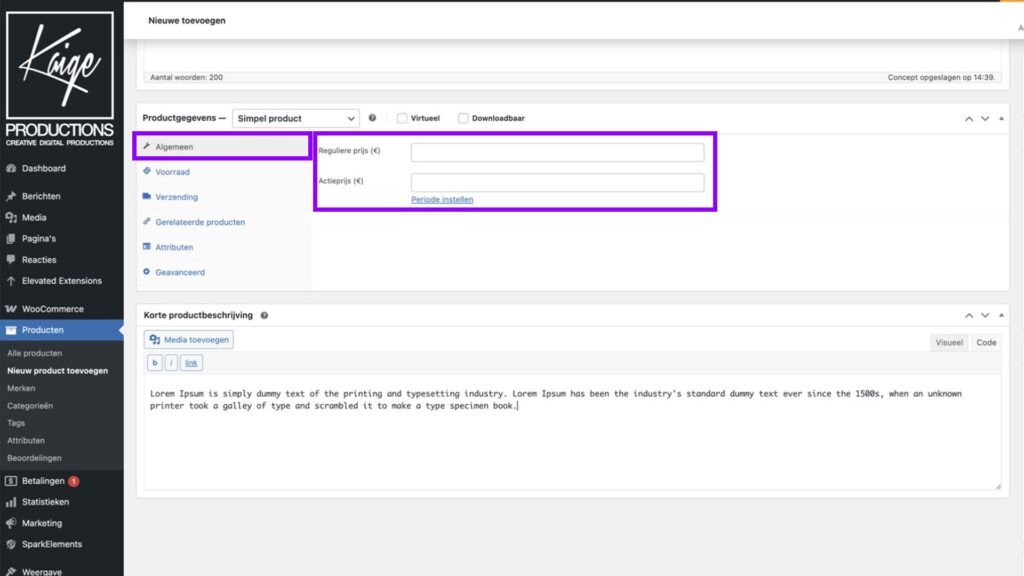Collapse the Korte productbeschrijving panel
The width and height of the screenshot is (1024, 576).
point(1001,314)
